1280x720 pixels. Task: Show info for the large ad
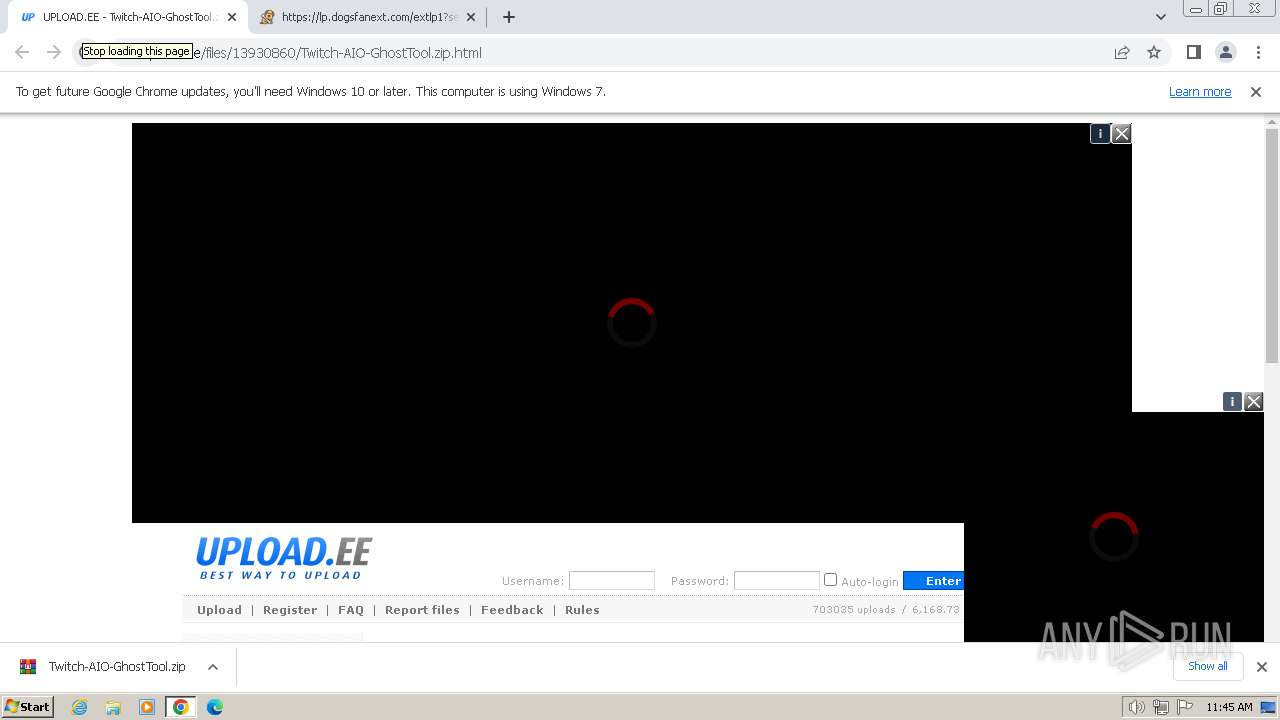pos(1100,134)
